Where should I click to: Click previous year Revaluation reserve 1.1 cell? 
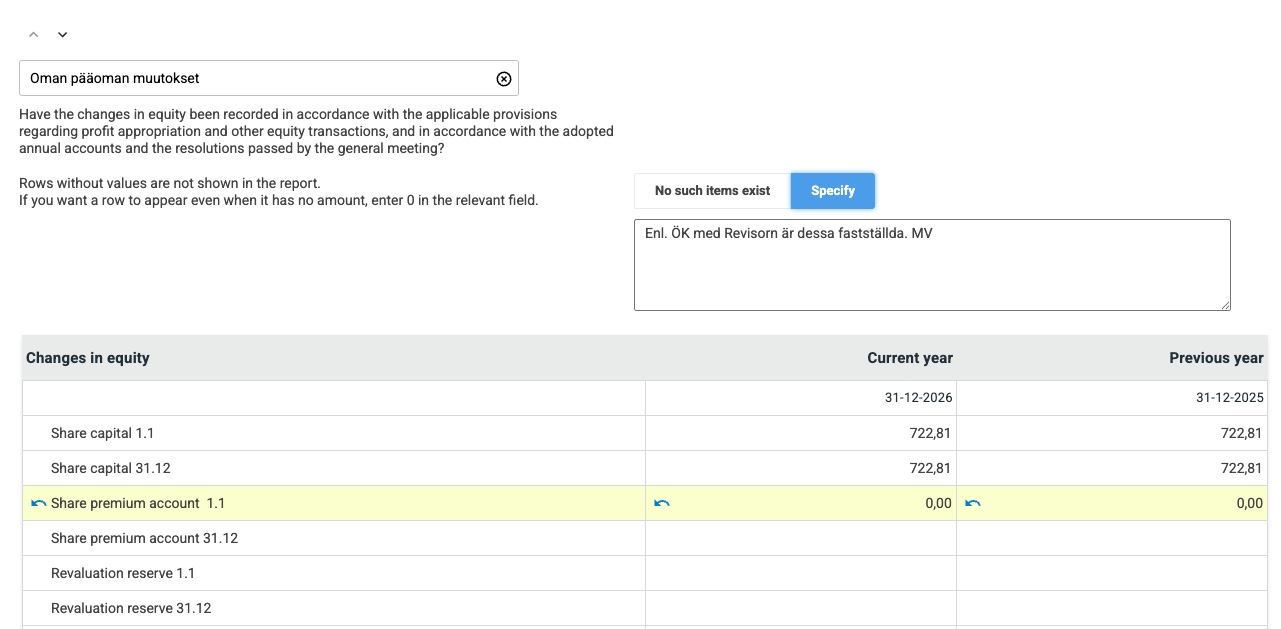1112,573
